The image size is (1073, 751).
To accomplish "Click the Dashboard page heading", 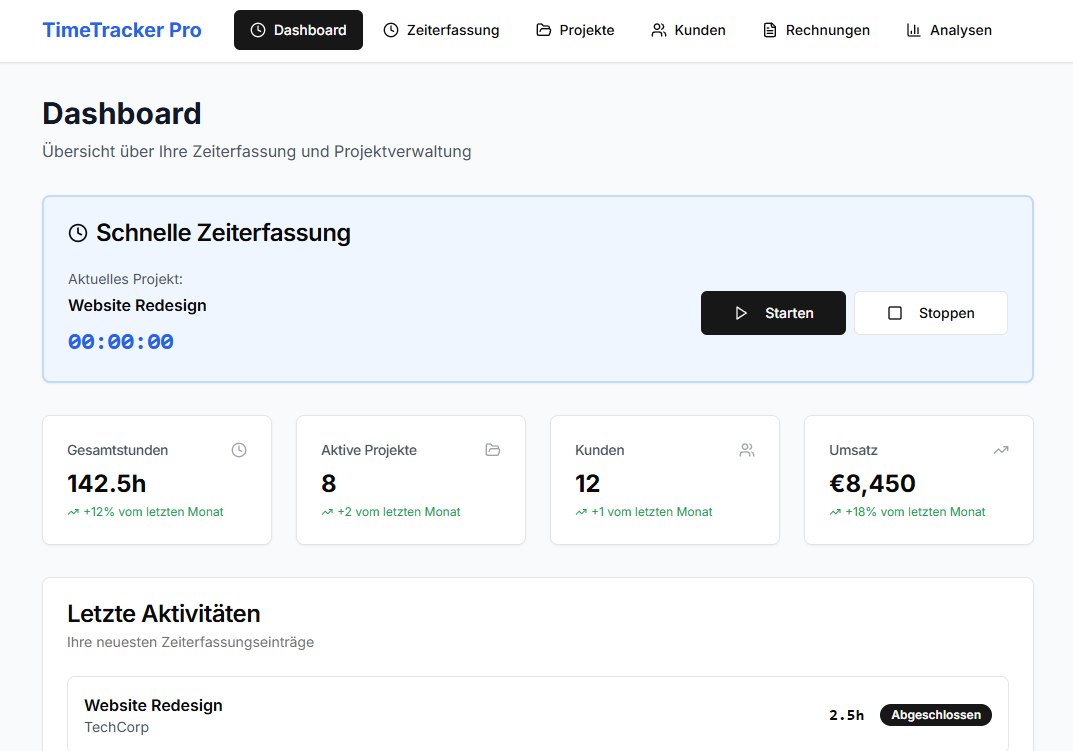I will click(x=122, y=114).
